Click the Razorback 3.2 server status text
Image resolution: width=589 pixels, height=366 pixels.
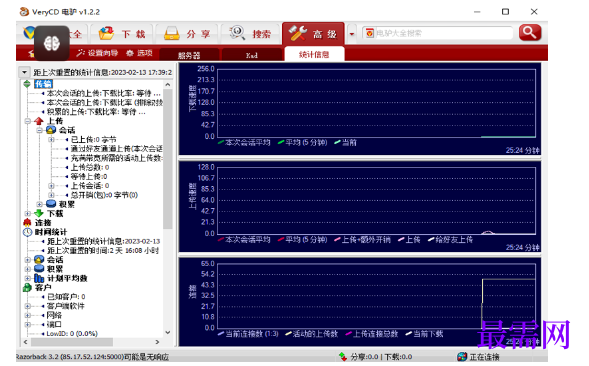(92, 357)
